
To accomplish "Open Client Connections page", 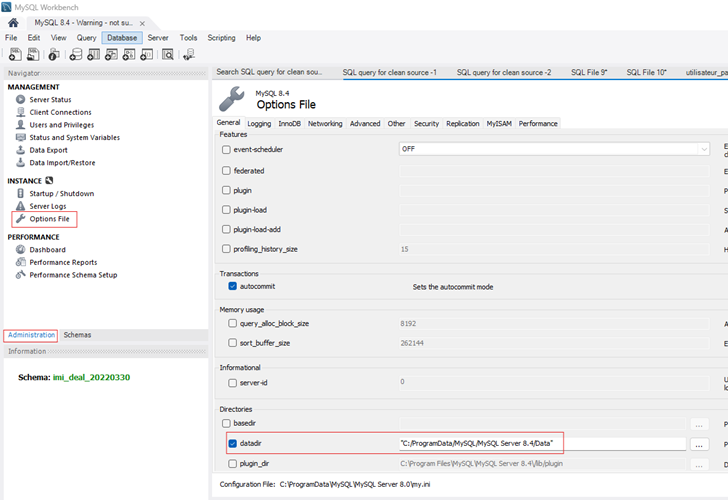I will coord(60,112).
